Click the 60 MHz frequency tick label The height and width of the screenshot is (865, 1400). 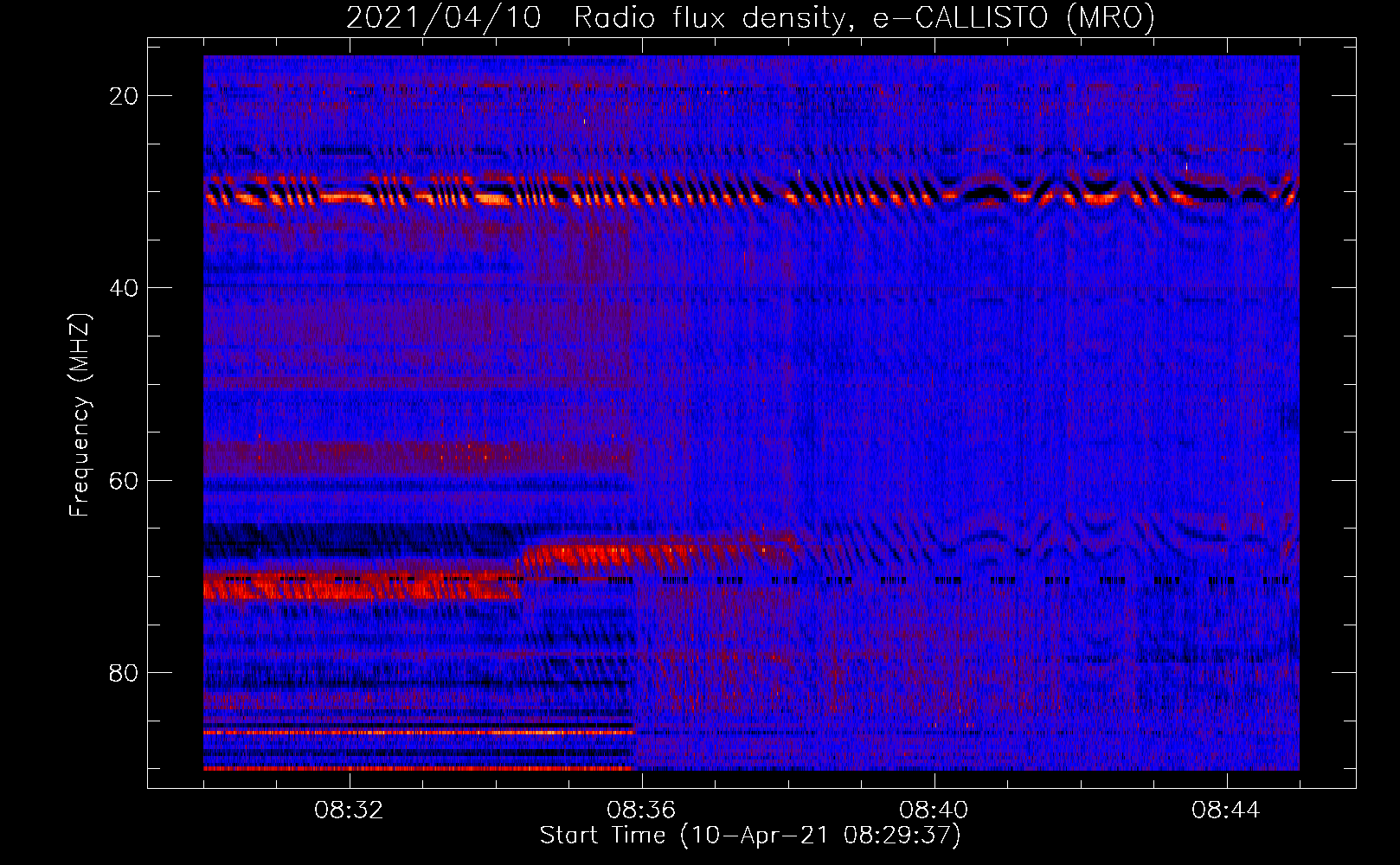click(125, 480)
